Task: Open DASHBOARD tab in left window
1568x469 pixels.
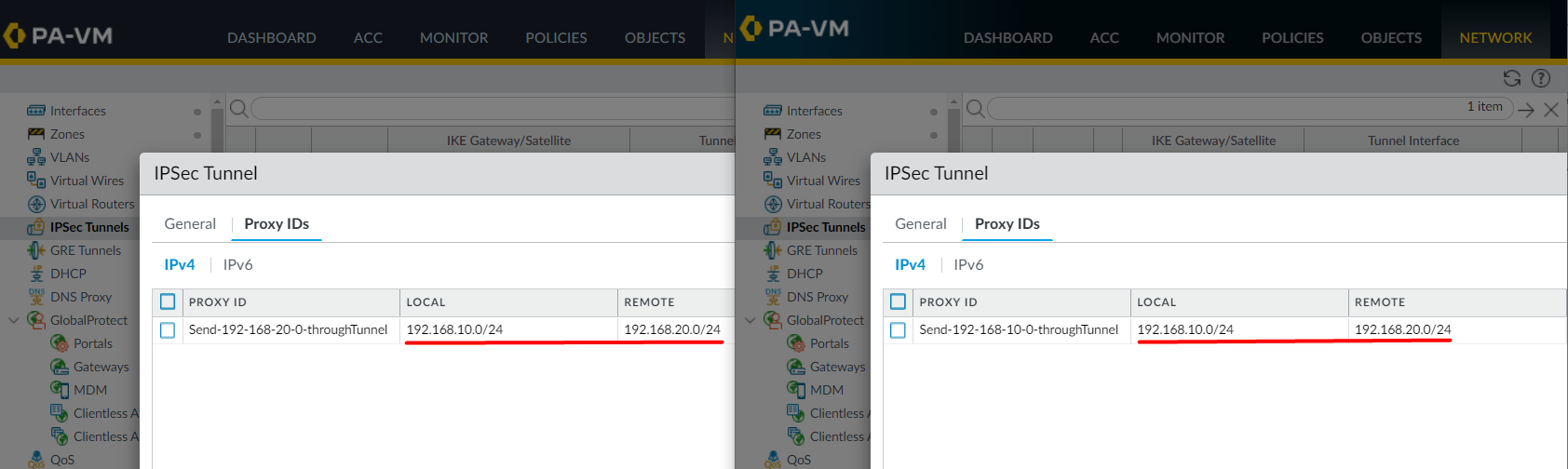Action: tap(272, 38)
